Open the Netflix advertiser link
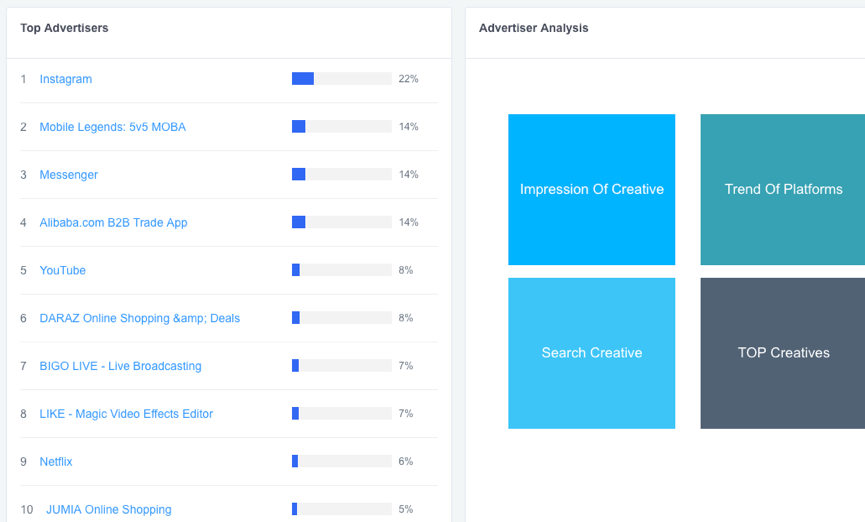 click(x=56, y=462)
